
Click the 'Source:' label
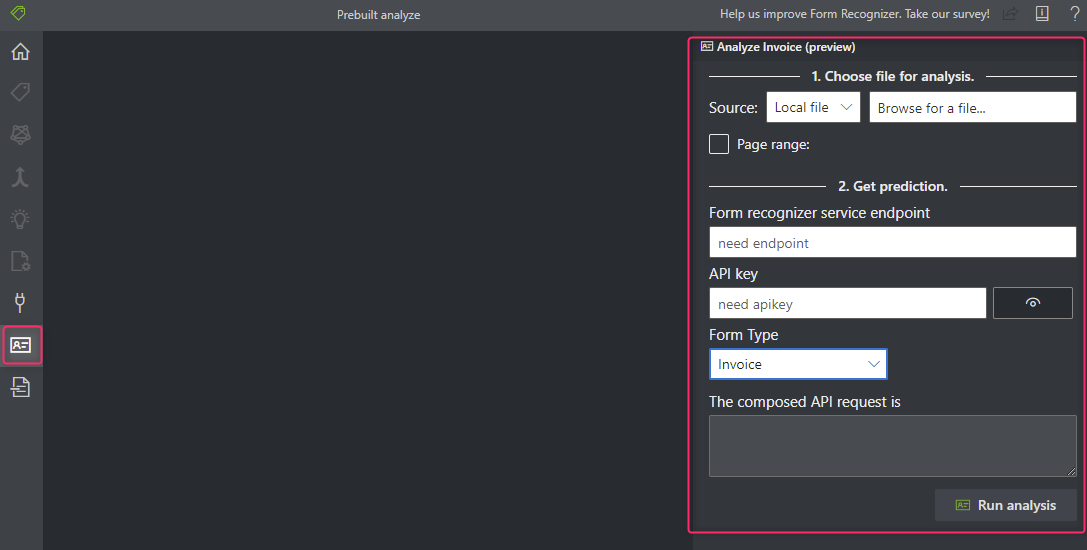coord(733,108)
